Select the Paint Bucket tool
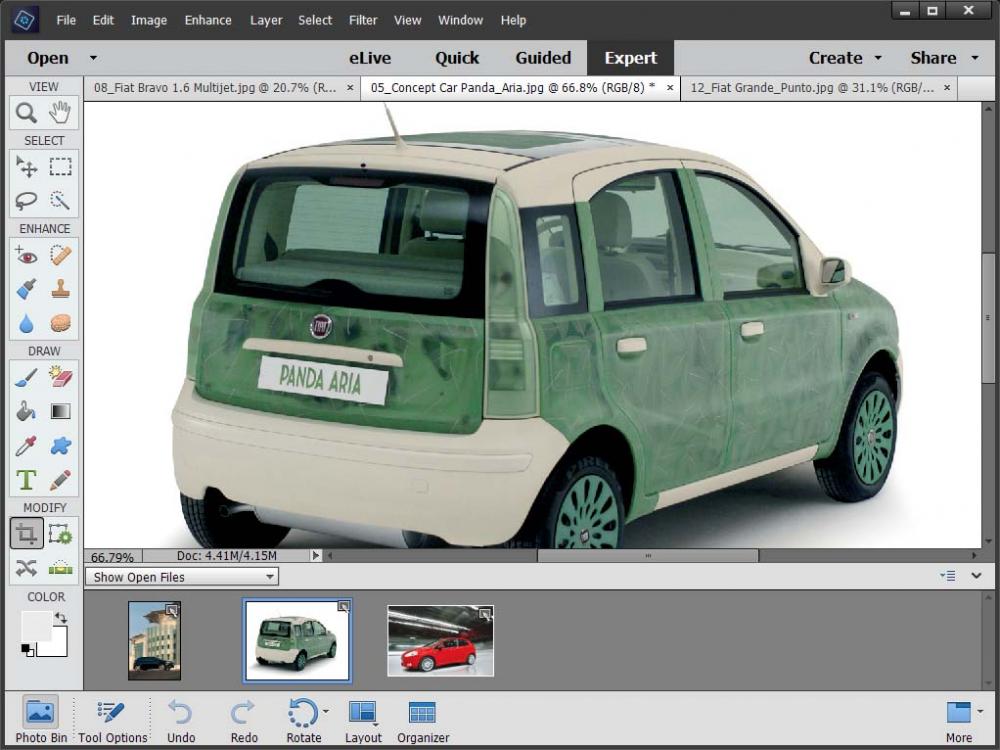The width and height of the screenshot is (1000, 750). tap(26, 411)
